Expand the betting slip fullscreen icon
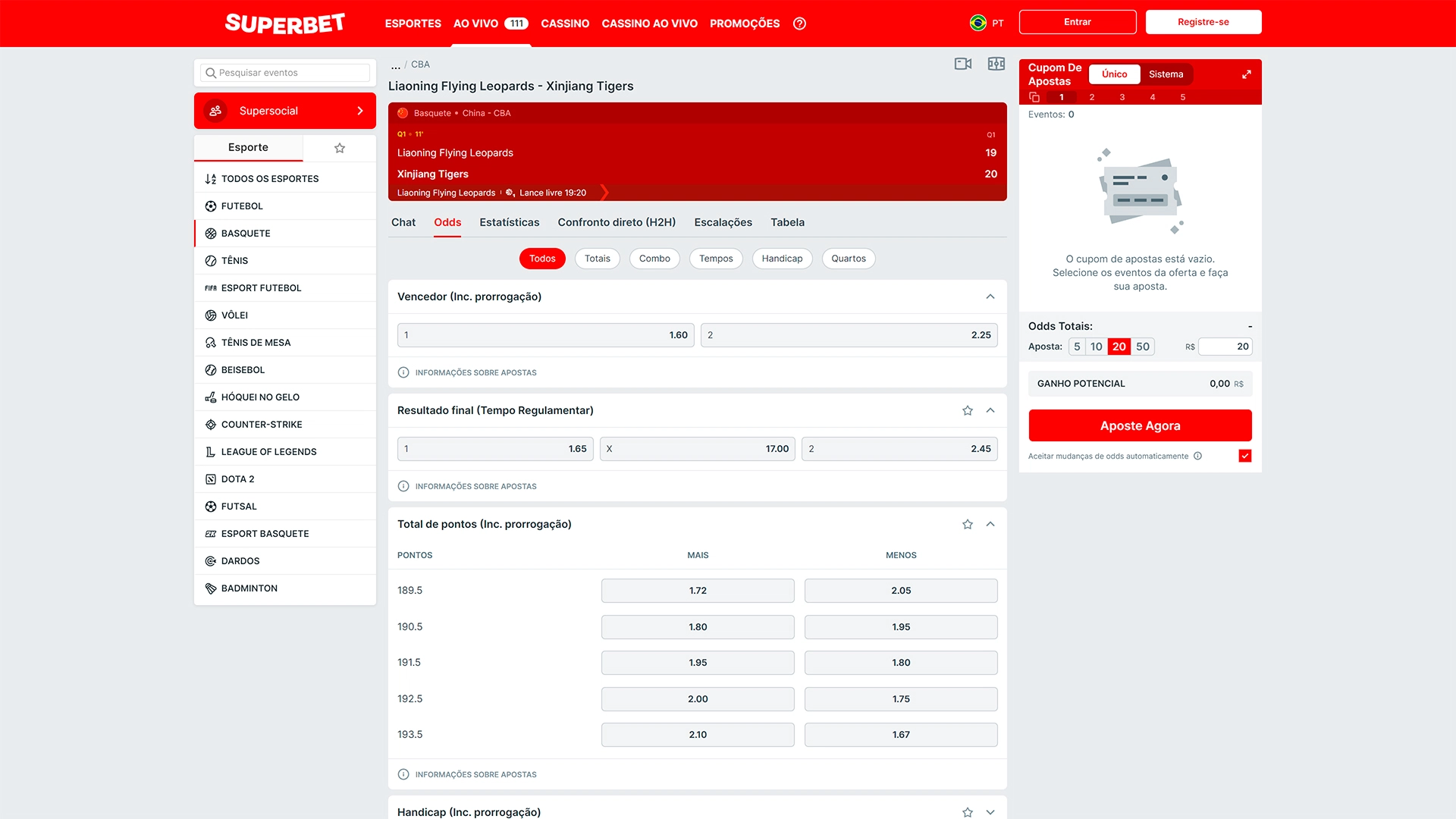This screenshot has width=1456, height=819. pos(1246,74)
